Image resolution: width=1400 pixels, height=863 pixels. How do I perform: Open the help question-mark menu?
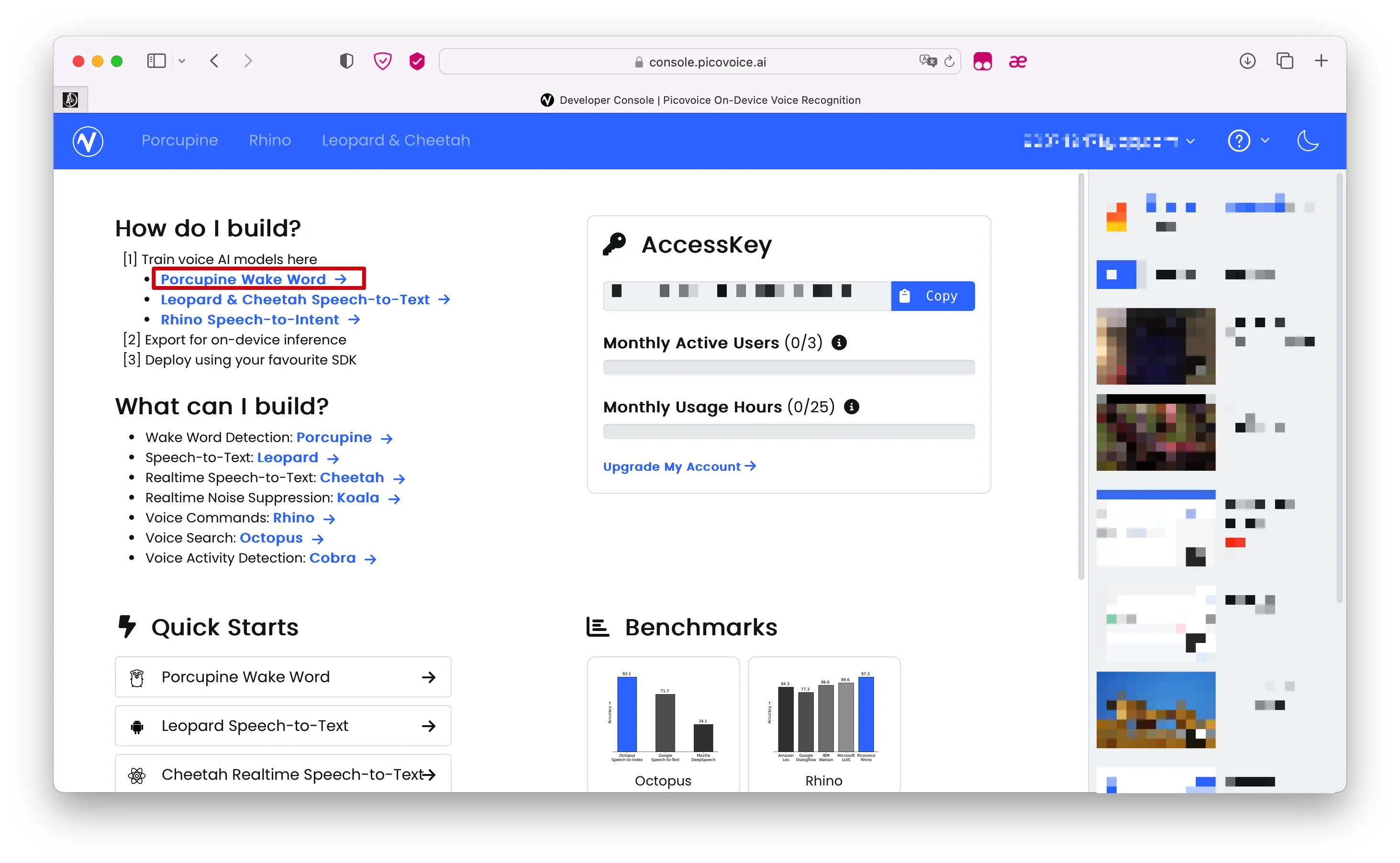1248,141
